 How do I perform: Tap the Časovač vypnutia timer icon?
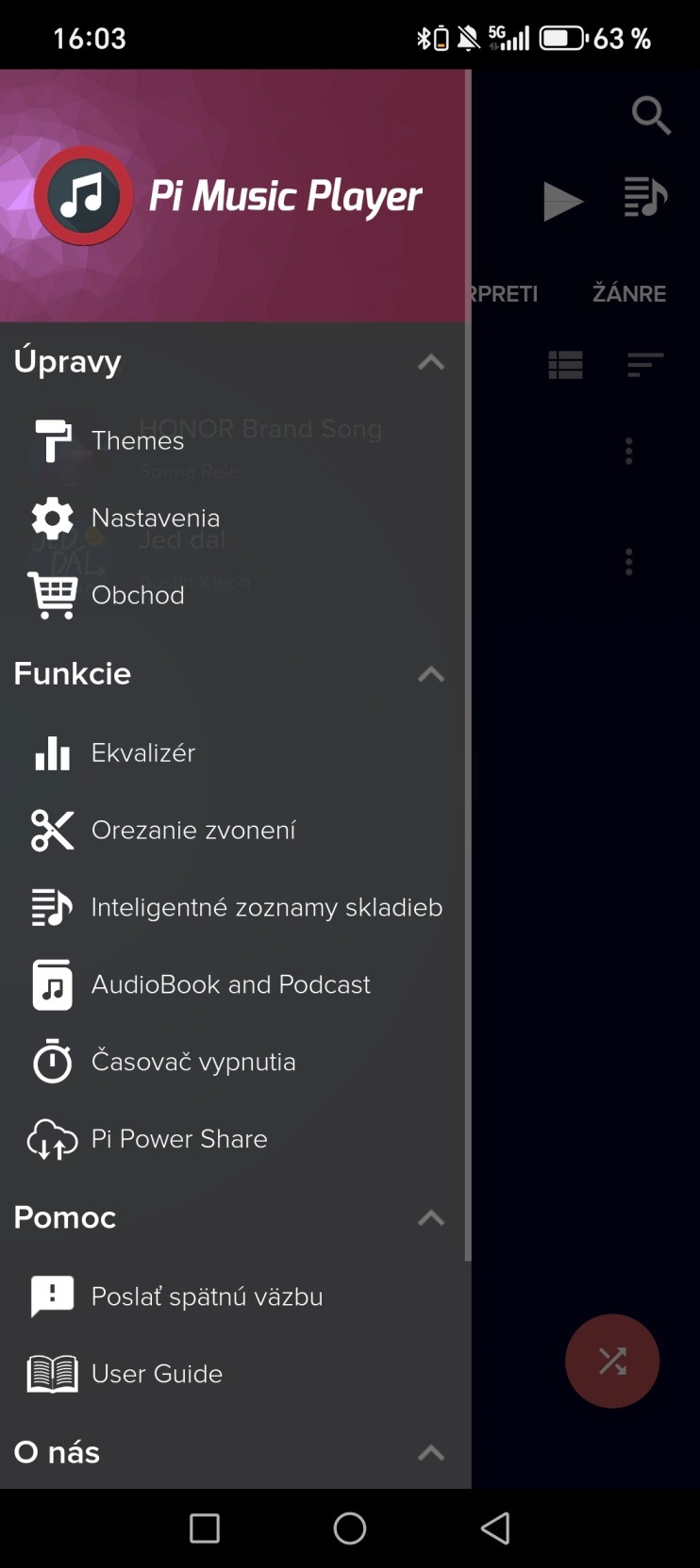52,1063
